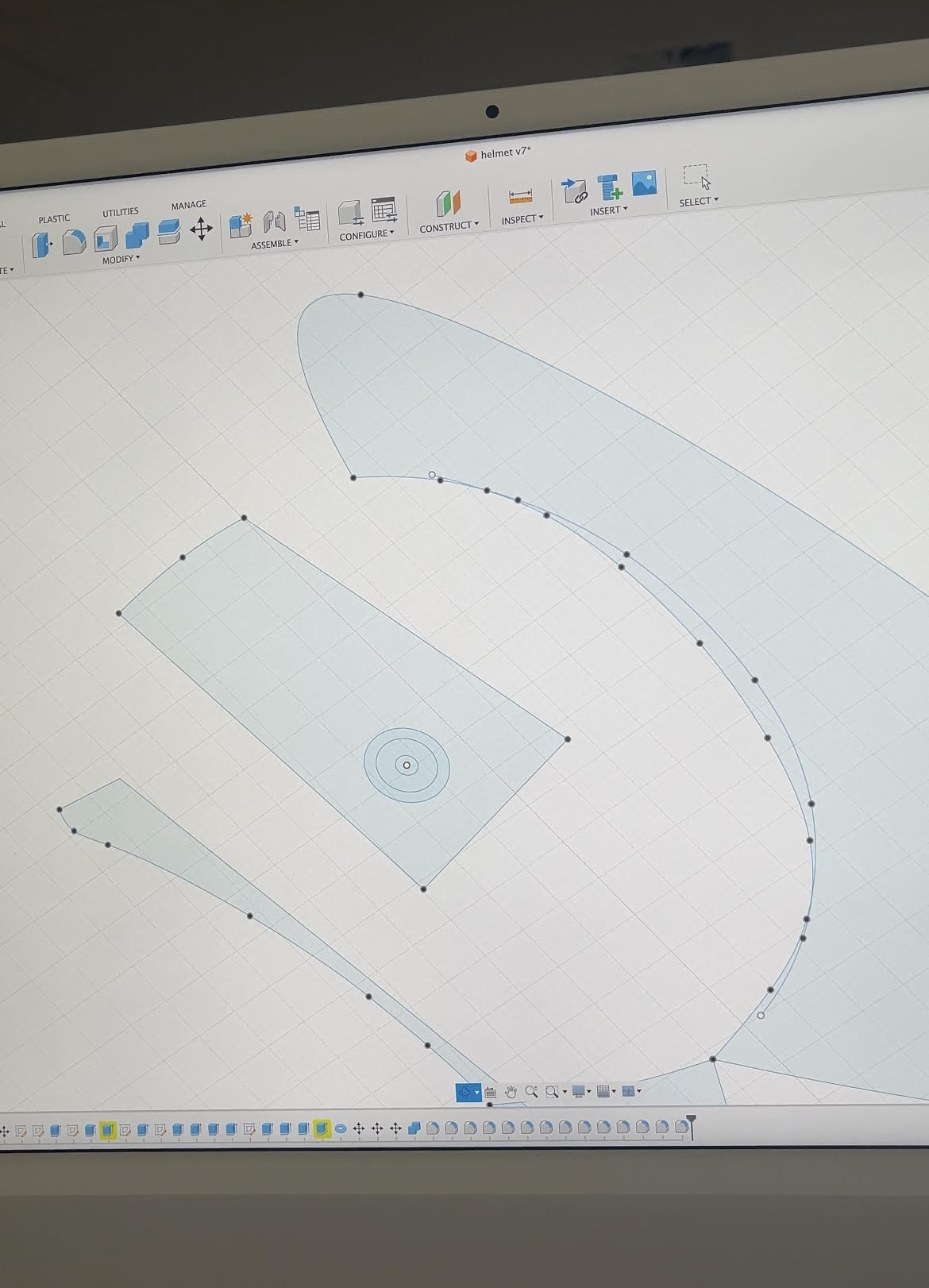This screenshot has width=929, height=1288.
Task: Select the Fillet tool icon
Action: click(74, 241)
